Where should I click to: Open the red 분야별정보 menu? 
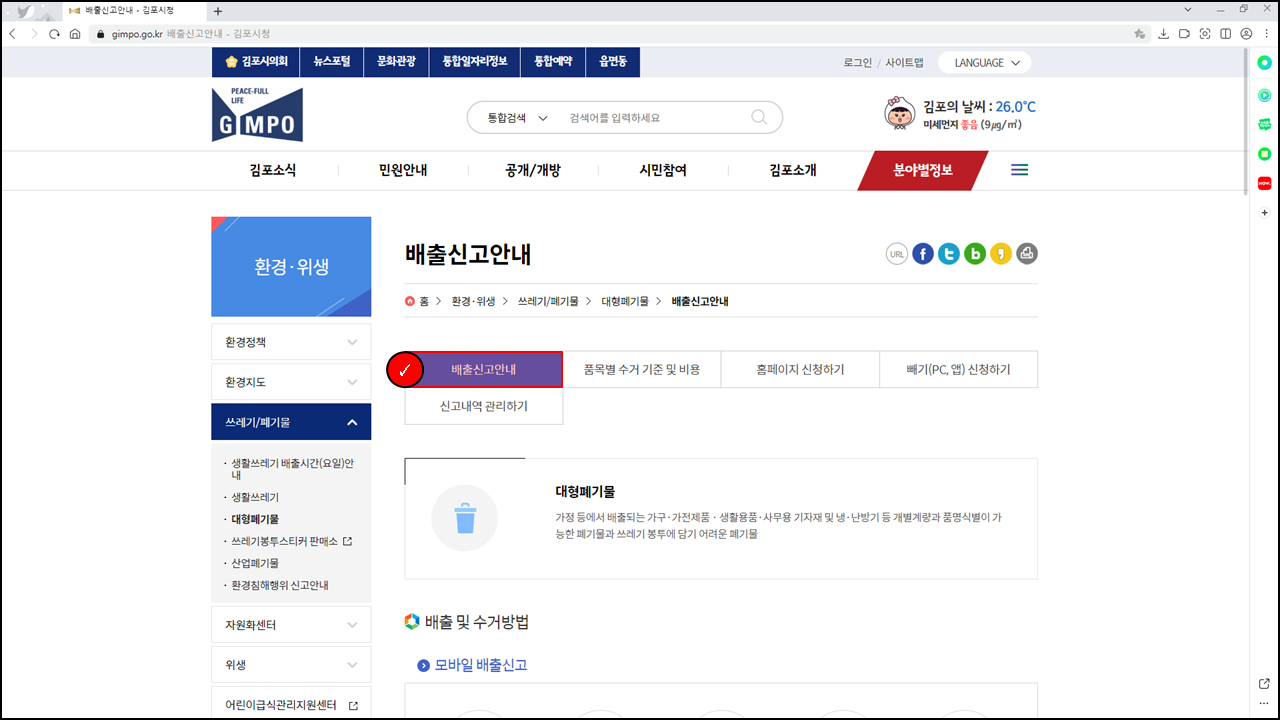923,170
